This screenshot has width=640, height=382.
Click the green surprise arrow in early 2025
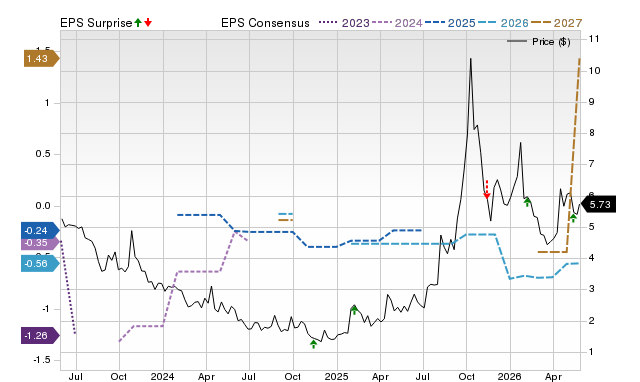point(354,310)
